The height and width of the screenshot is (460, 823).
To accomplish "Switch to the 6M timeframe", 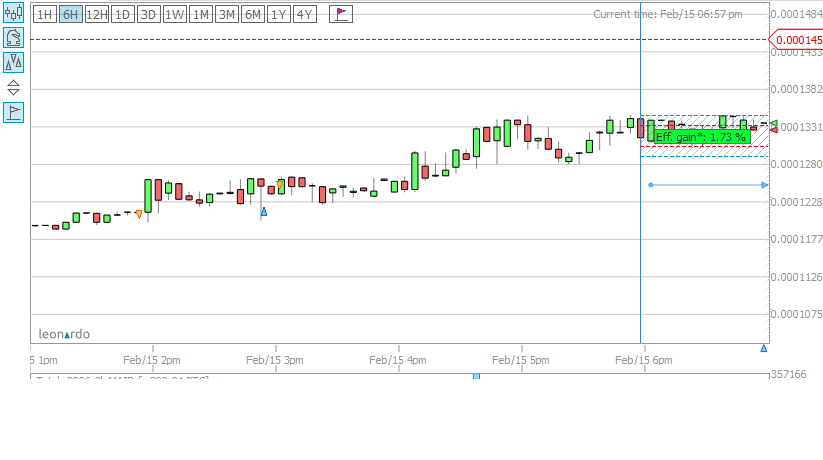I will [x=252, y=14].
